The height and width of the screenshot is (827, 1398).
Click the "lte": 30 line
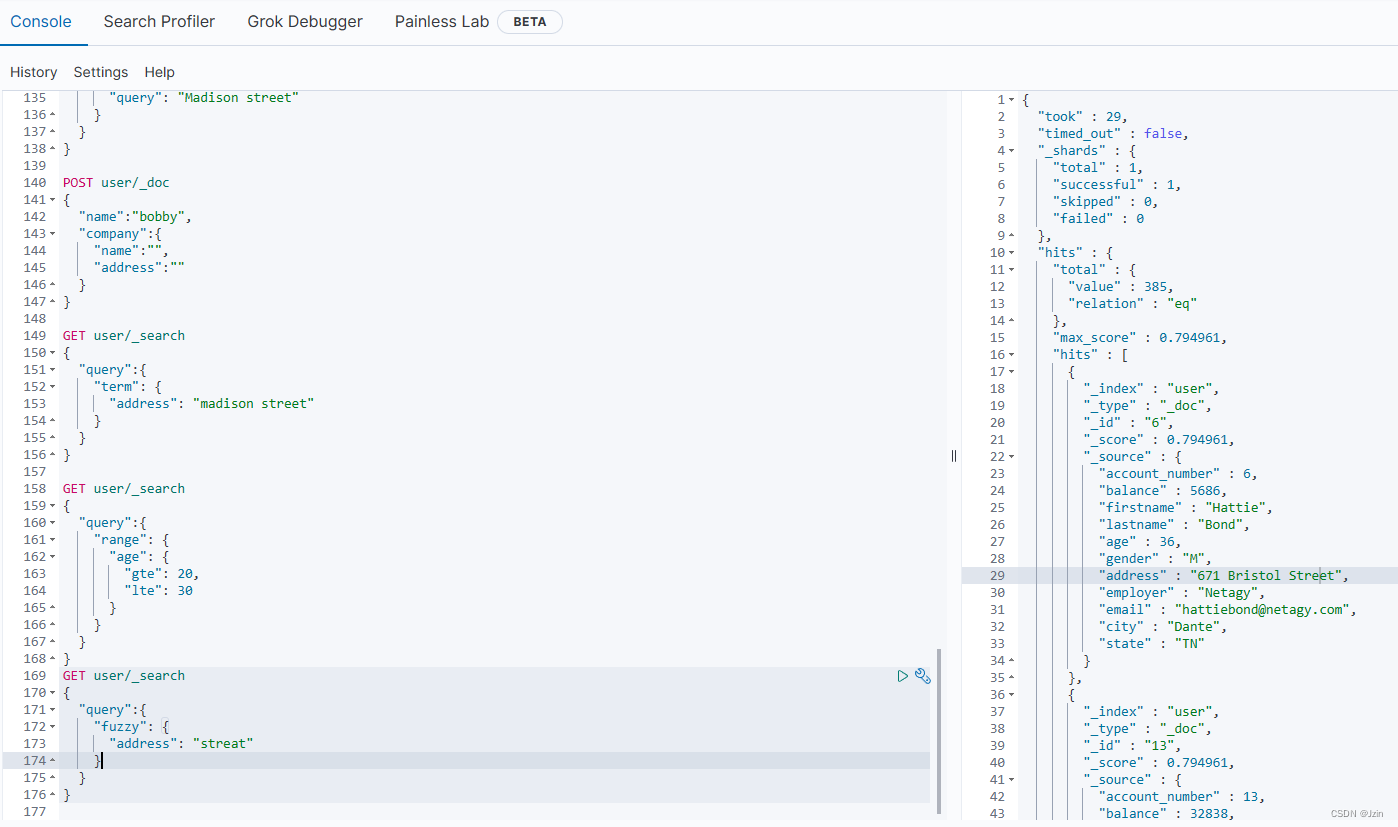(x=159, y=591)
